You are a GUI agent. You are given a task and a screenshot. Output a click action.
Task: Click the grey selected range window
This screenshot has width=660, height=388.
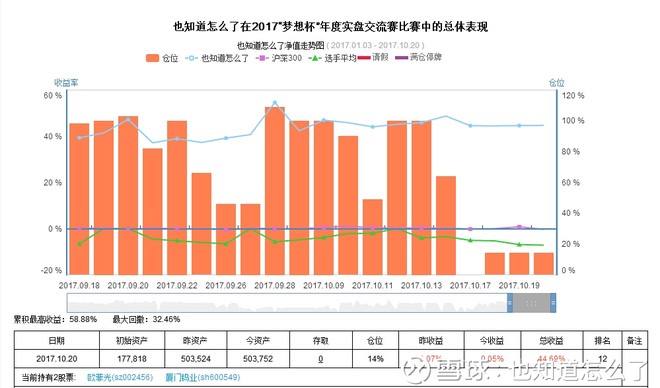click(x=531, y=303)
